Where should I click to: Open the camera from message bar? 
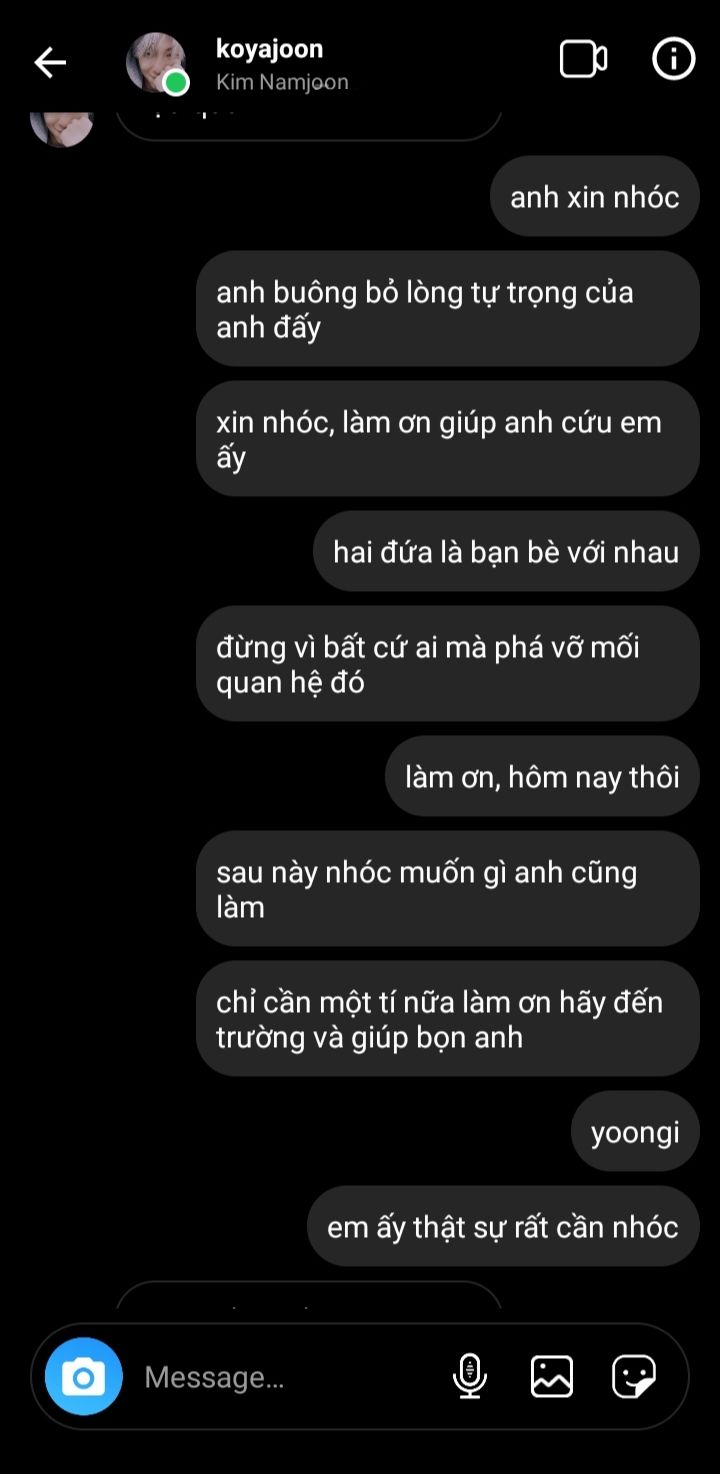pos(84,1377)
